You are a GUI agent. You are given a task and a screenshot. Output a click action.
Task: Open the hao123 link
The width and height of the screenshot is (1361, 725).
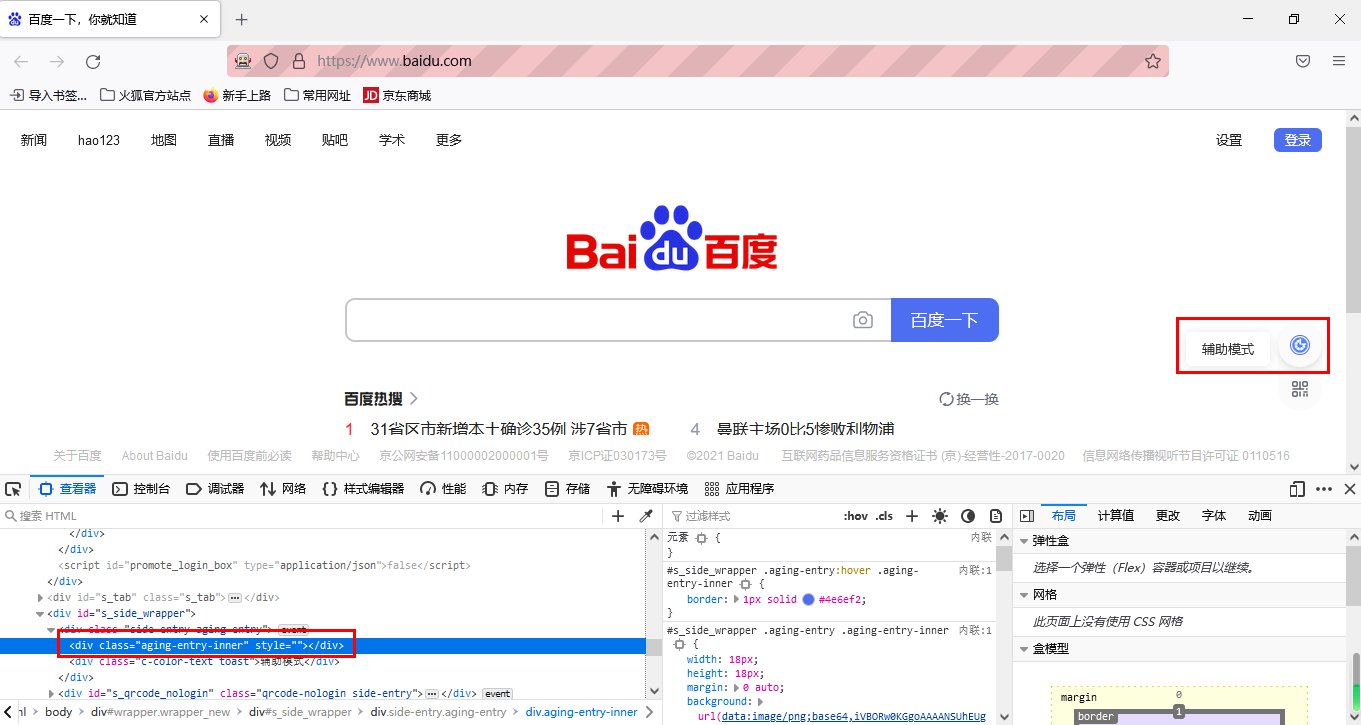(99, 140)
